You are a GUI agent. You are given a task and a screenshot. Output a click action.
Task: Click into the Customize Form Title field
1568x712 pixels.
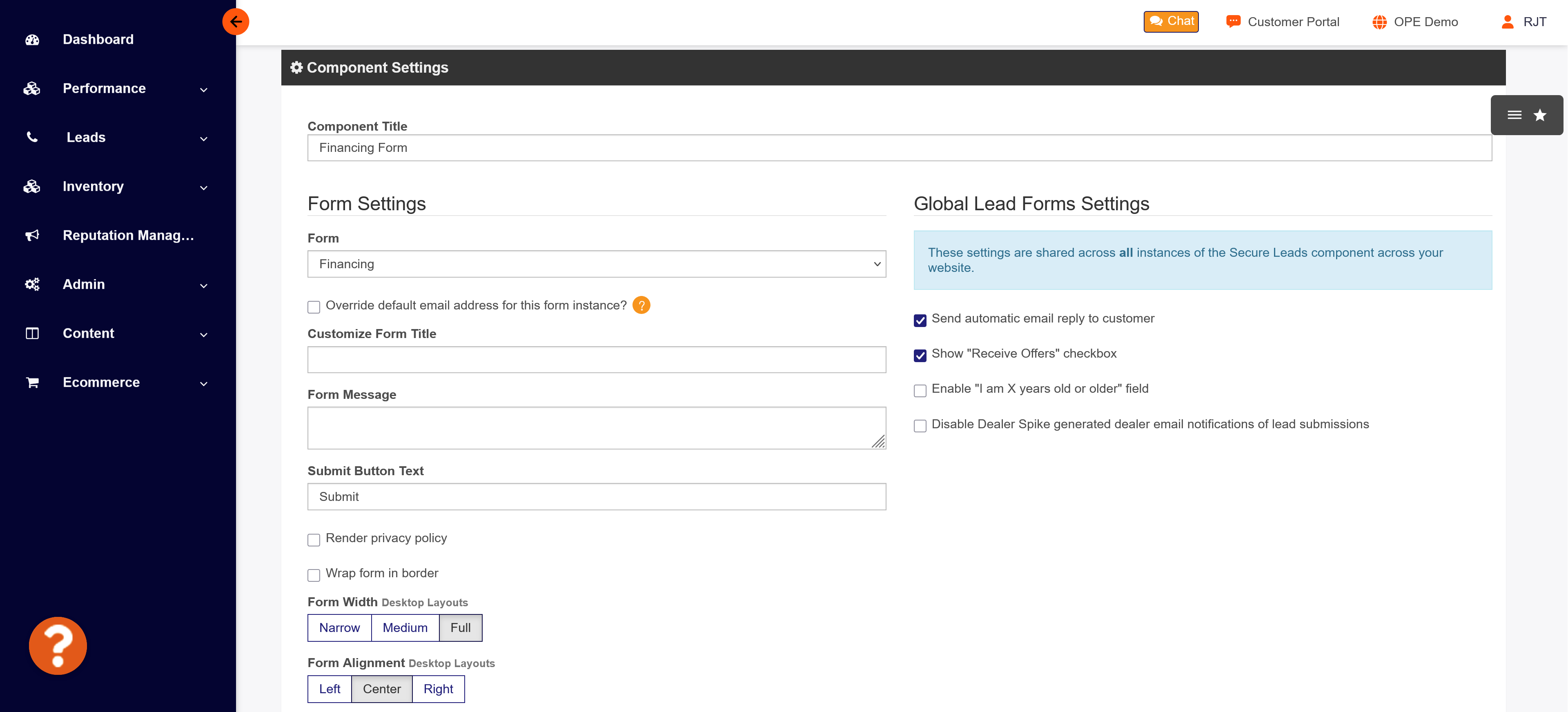pyautogui.click(x=596, y=360)
